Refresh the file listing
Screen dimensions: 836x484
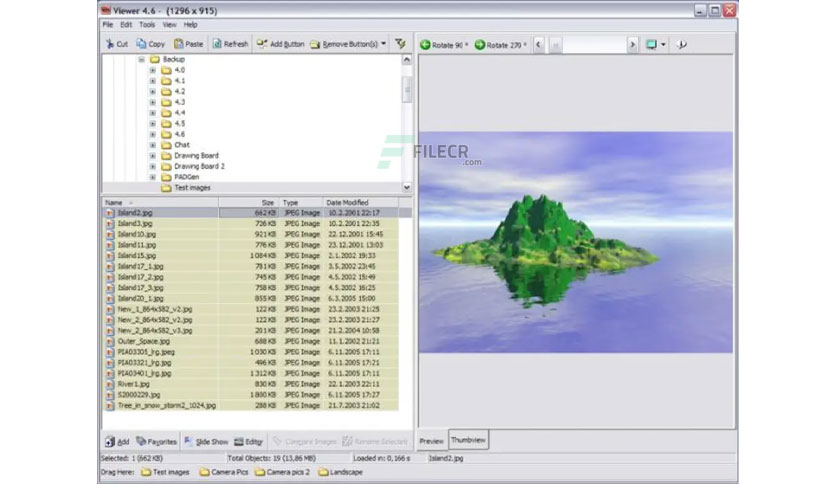230,44
